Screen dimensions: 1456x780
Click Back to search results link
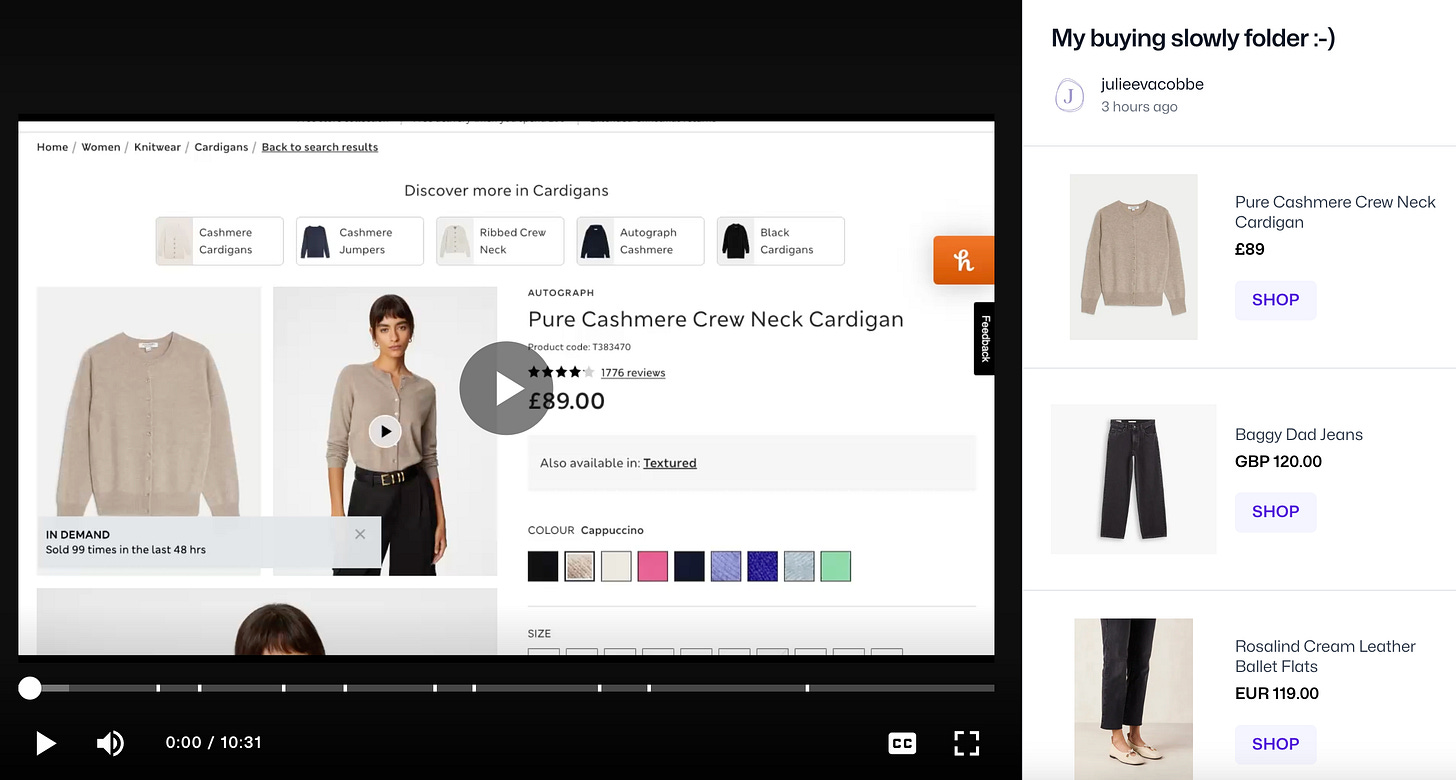(320, 147)
